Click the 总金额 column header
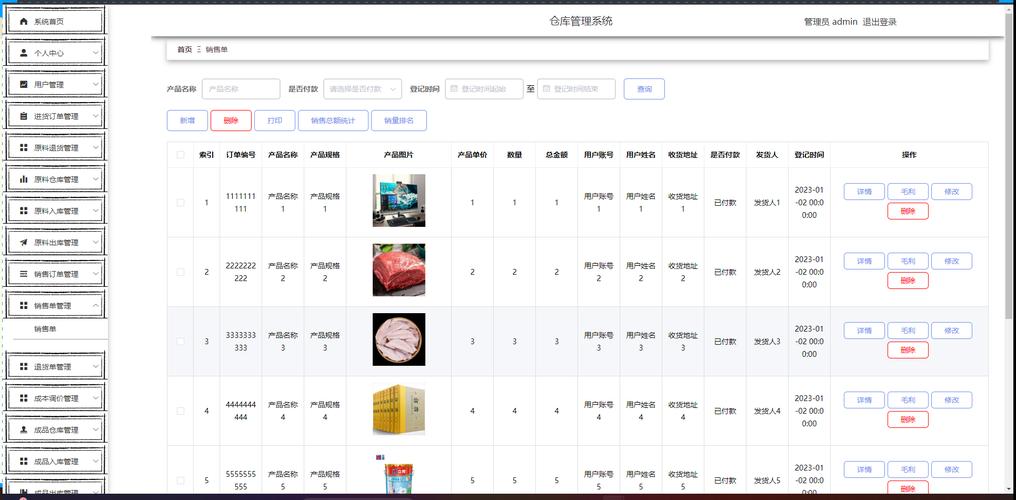The image size is (1016, 500). point(556,155)
